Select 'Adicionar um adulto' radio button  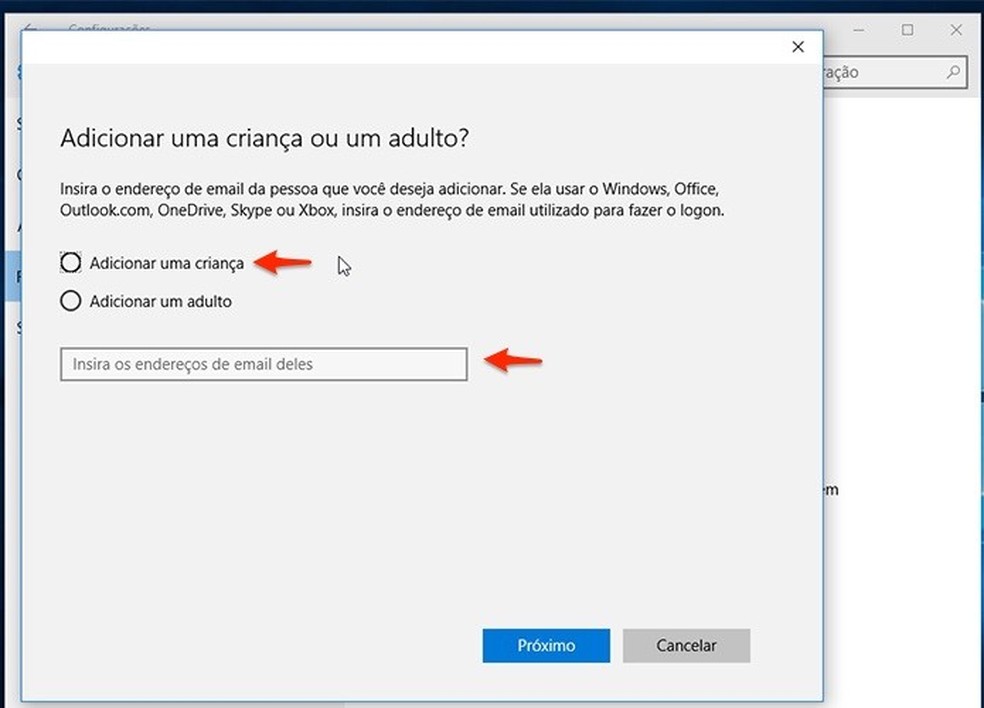[70, 300]
